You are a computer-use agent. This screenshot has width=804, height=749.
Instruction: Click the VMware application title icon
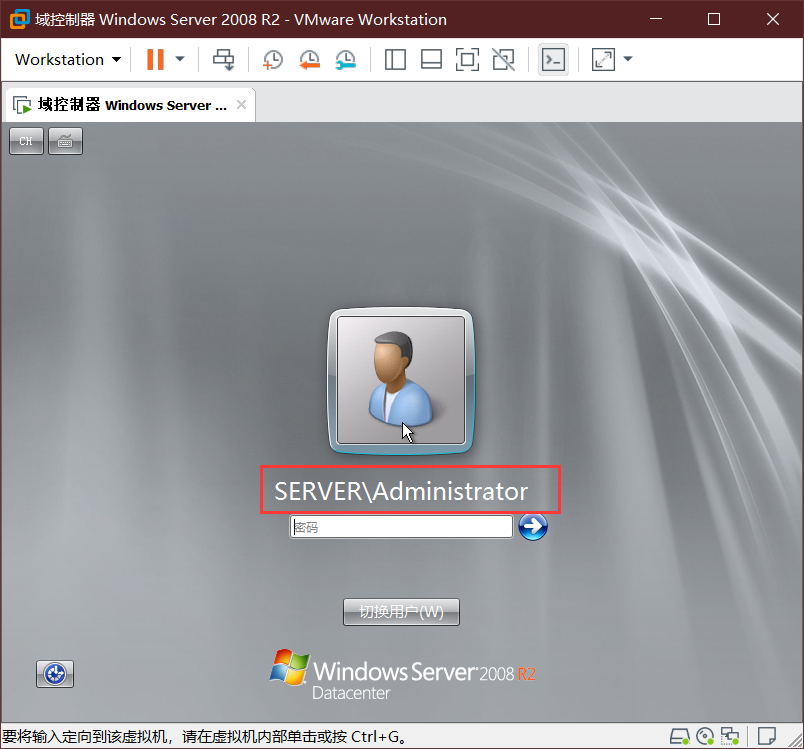(x=19, y=19)
